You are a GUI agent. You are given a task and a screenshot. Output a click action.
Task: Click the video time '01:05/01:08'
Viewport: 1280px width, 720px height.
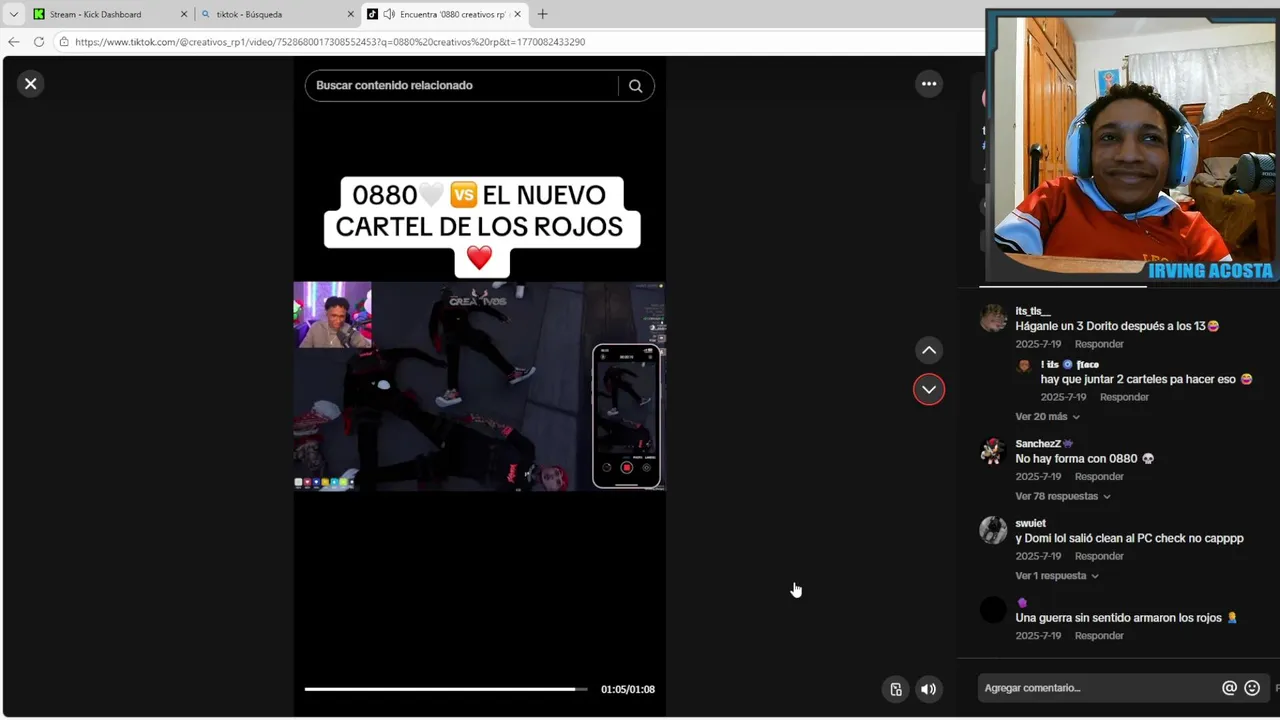[628, 689]
